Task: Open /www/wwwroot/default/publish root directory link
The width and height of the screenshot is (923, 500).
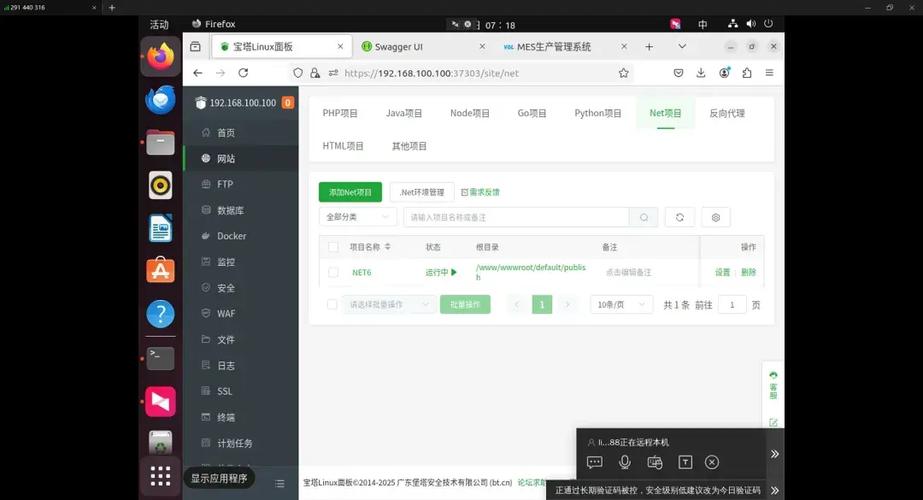Action: point(531,271)
